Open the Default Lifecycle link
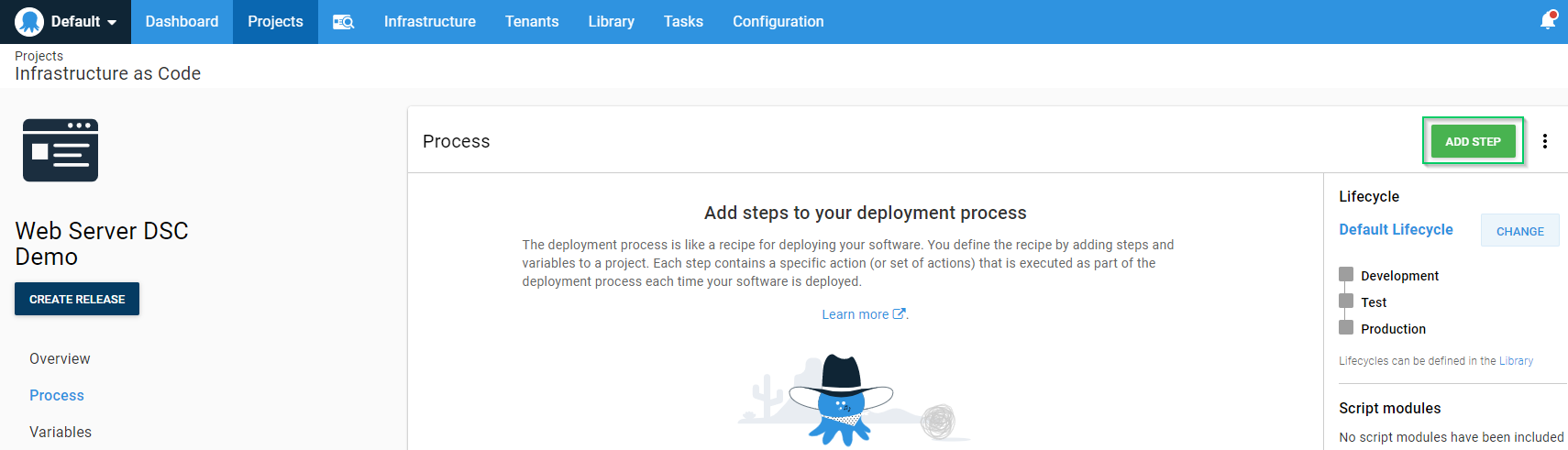 click(1396, 230)
